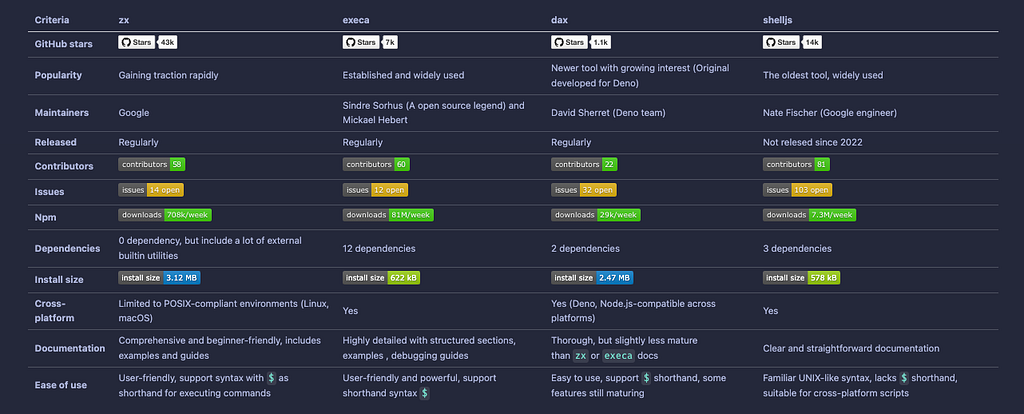Image resolution: width=1024 pixels, height=414 pixels.
Task: Open execa downloads 81M/week badge
Action: (388, 215)
